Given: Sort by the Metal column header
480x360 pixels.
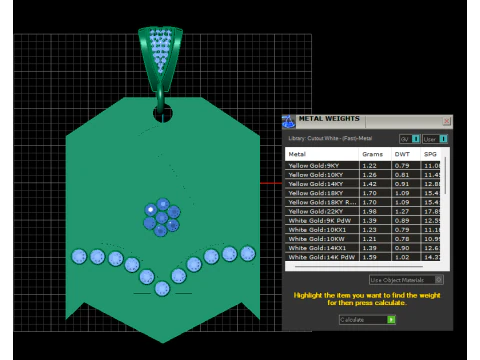Looking at the screenshot, I should [322, 154].
